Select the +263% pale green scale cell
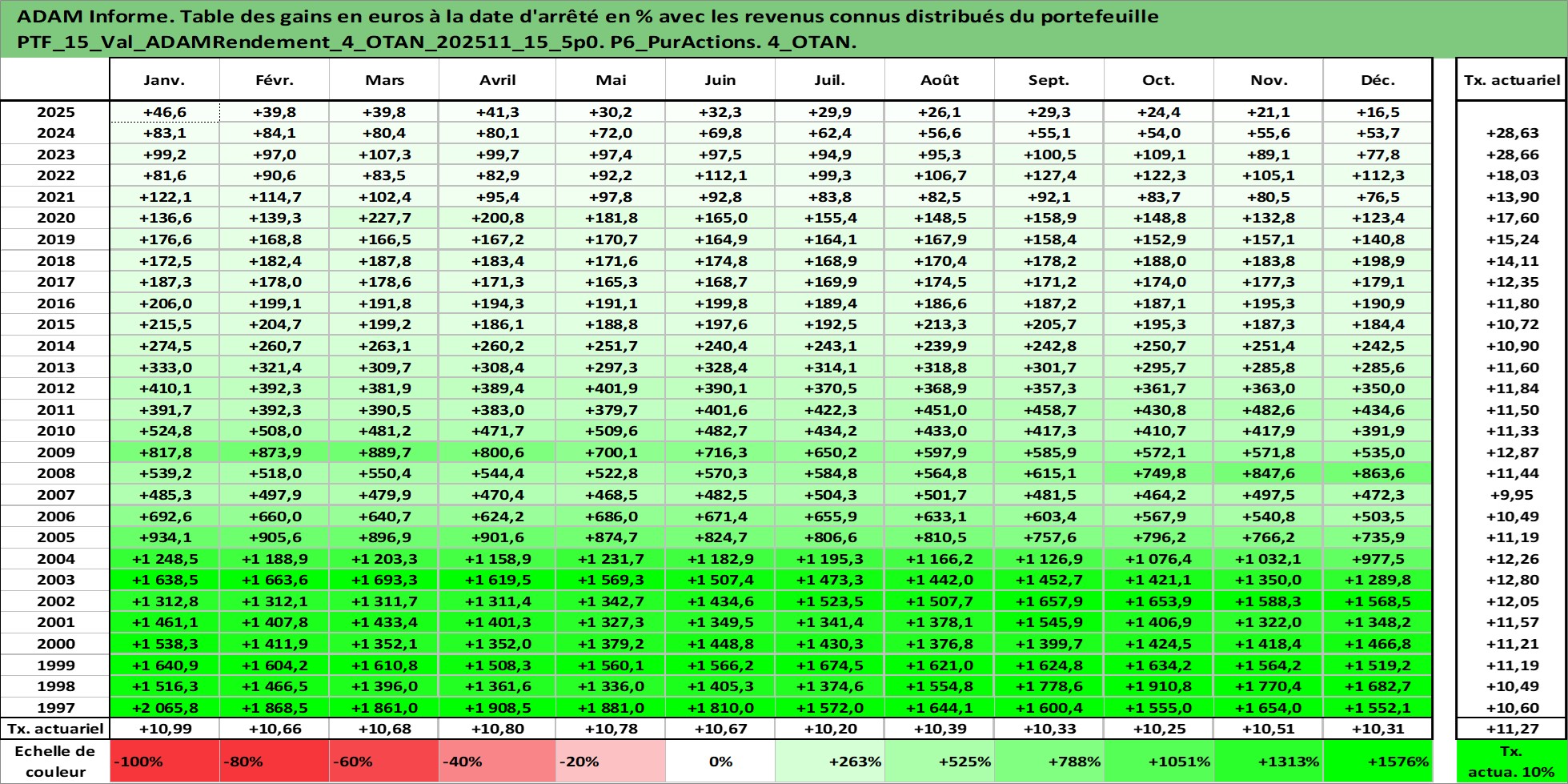The image size is (1568, 784). 830,762
